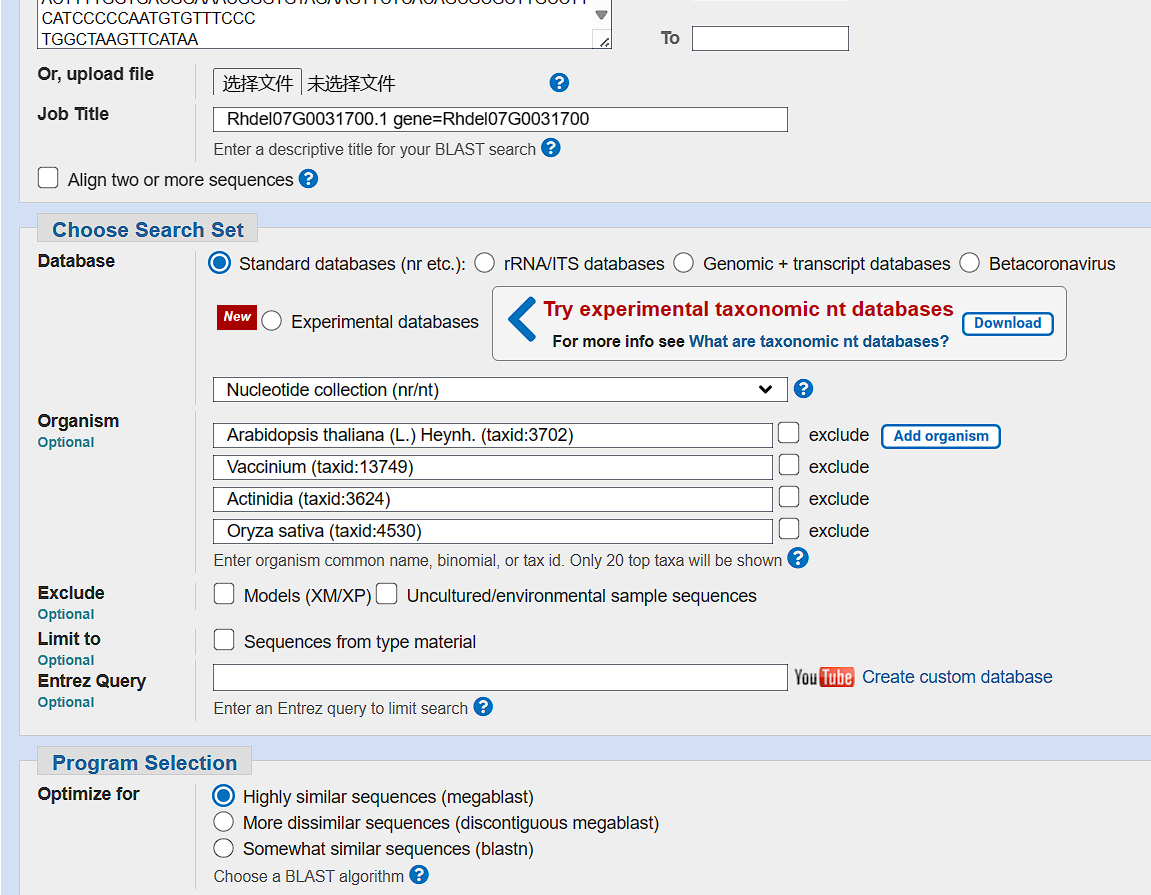Click the Add organism button
Screen dimensions: 1151x895
click(940, 436)
